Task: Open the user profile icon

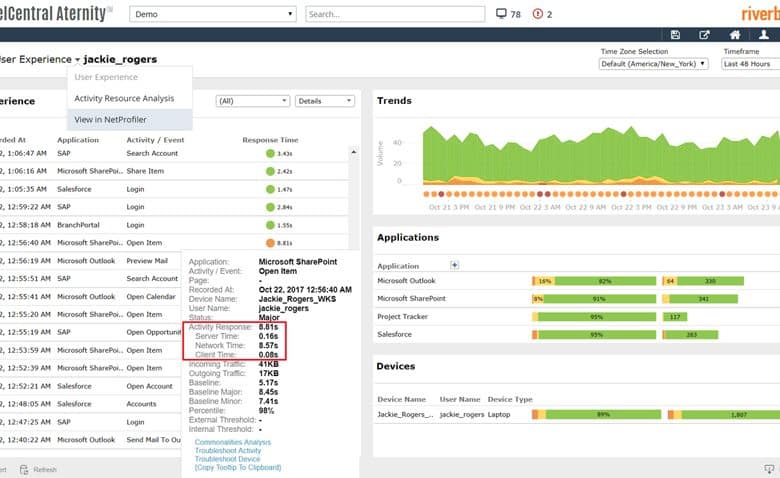Action: point(764,35)
